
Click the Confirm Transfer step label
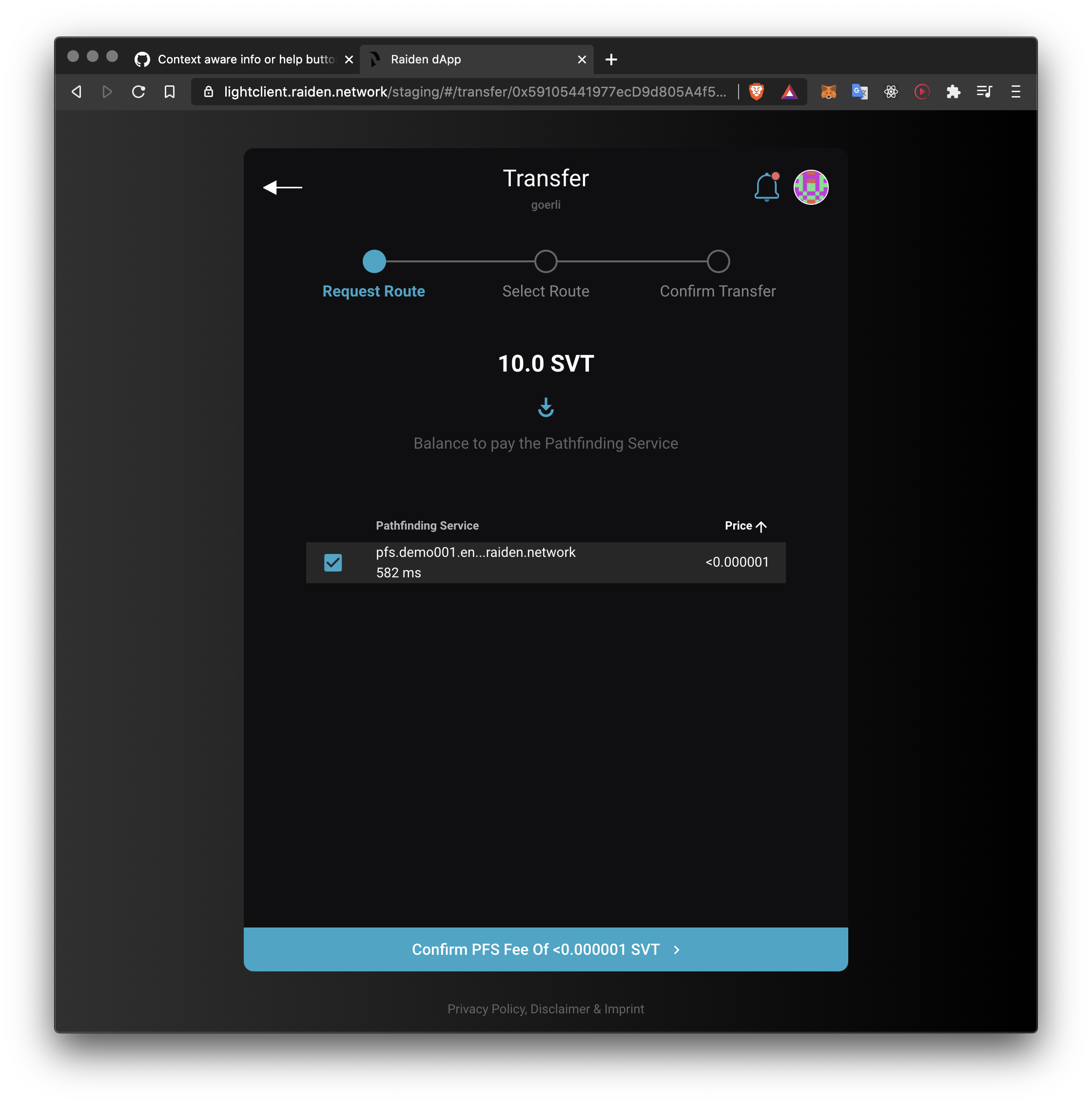718,291
